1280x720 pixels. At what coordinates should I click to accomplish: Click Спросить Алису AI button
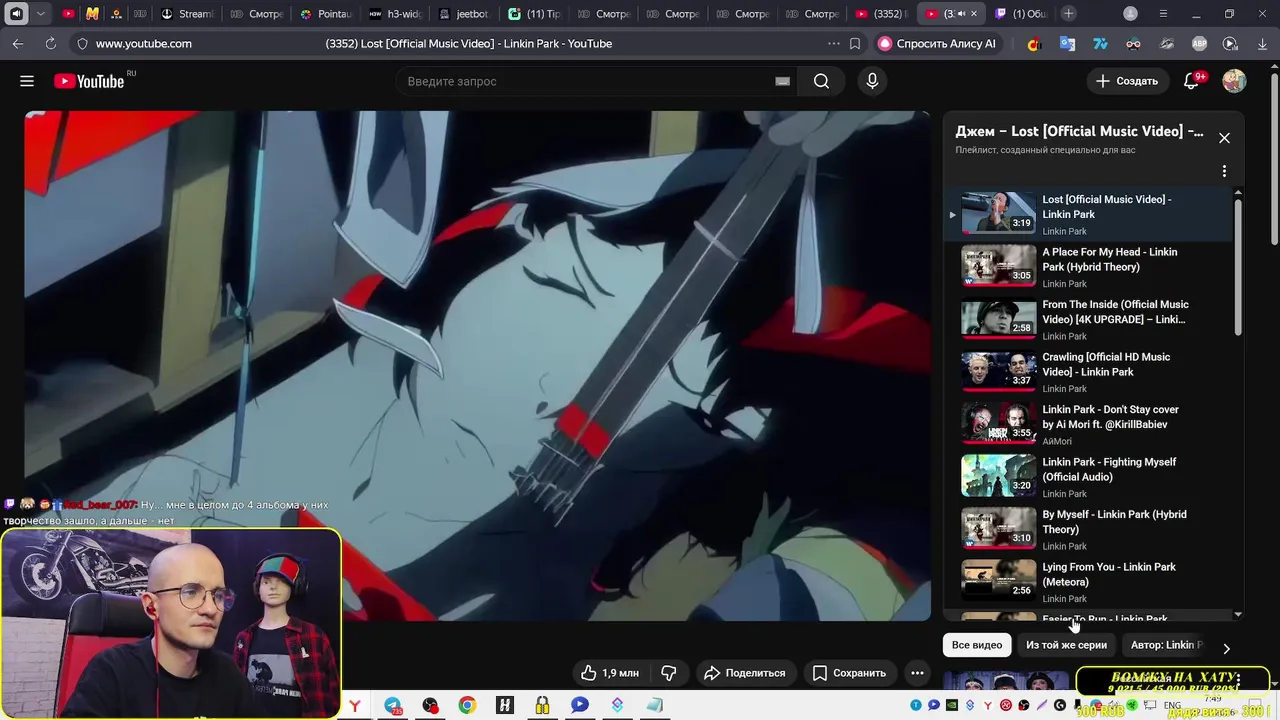point(937,43)
